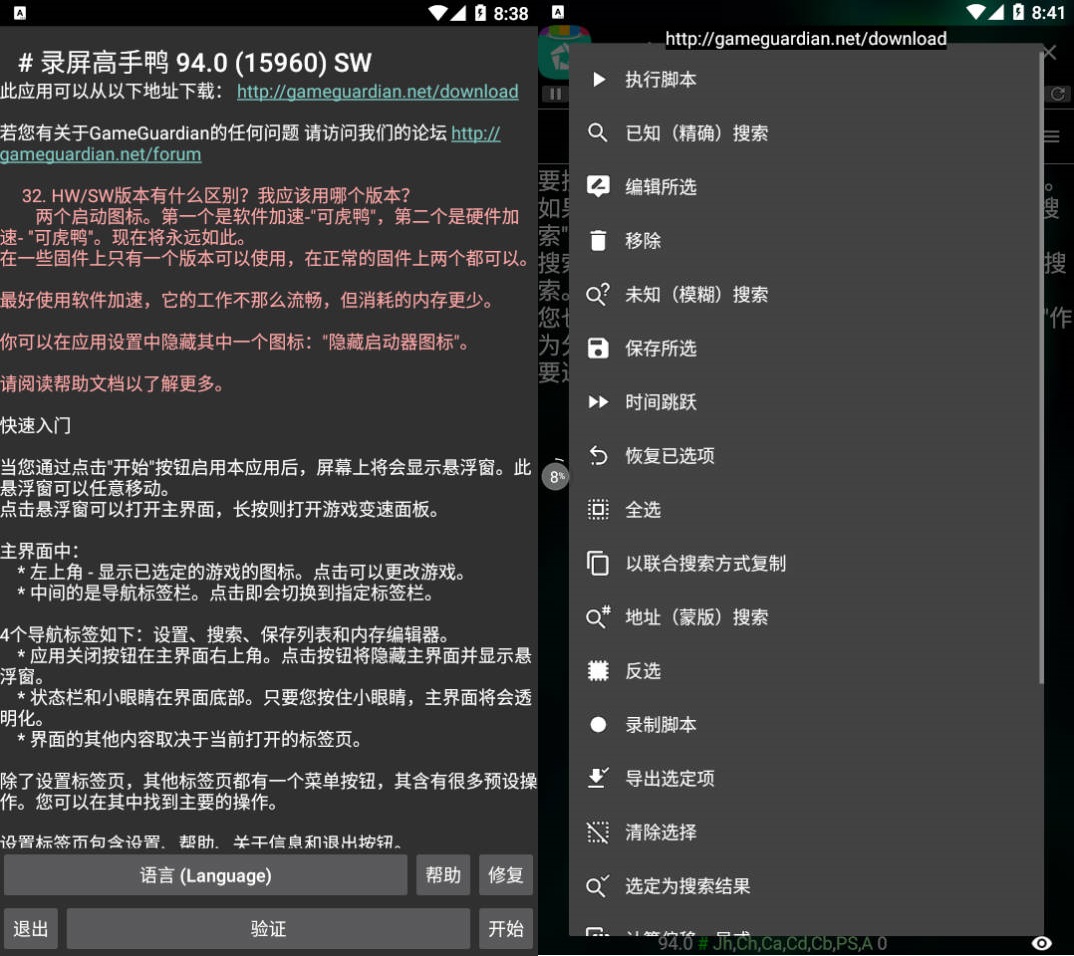
Task: Select the 编辑所选 menu entry
Action: (806, 186)
